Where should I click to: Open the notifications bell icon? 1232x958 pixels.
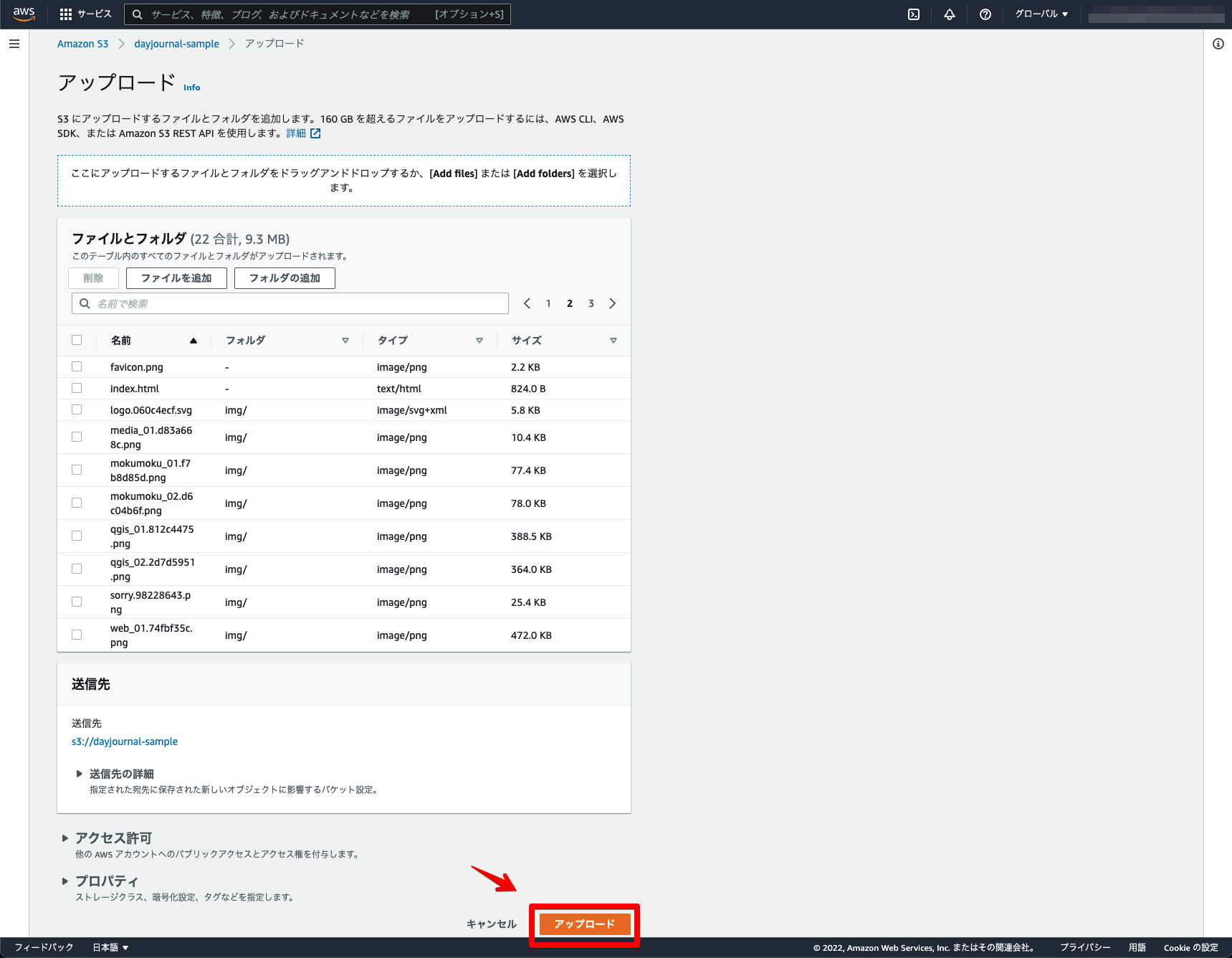950,14
